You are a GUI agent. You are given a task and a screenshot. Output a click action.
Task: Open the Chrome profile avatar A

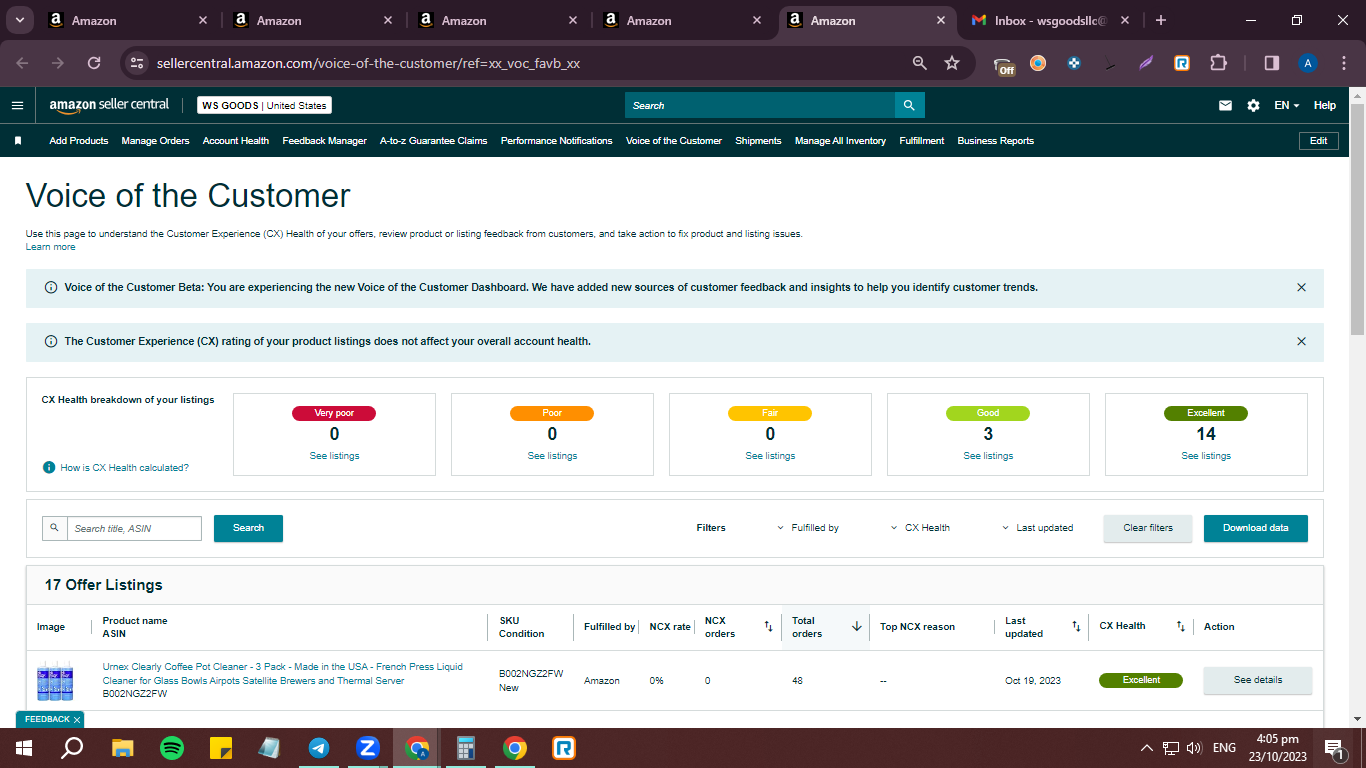tap(1308, 63)
